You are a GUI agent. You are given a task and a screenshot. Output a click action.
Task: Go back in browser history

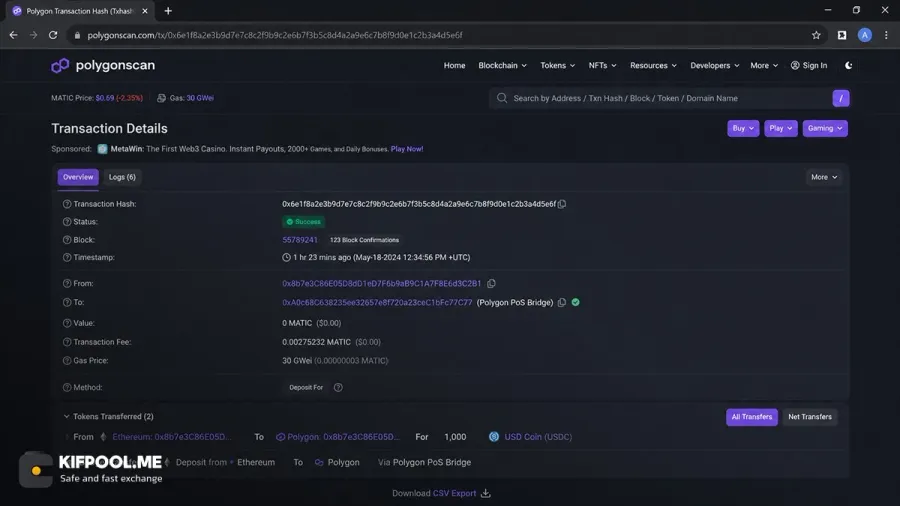[13, 35]
